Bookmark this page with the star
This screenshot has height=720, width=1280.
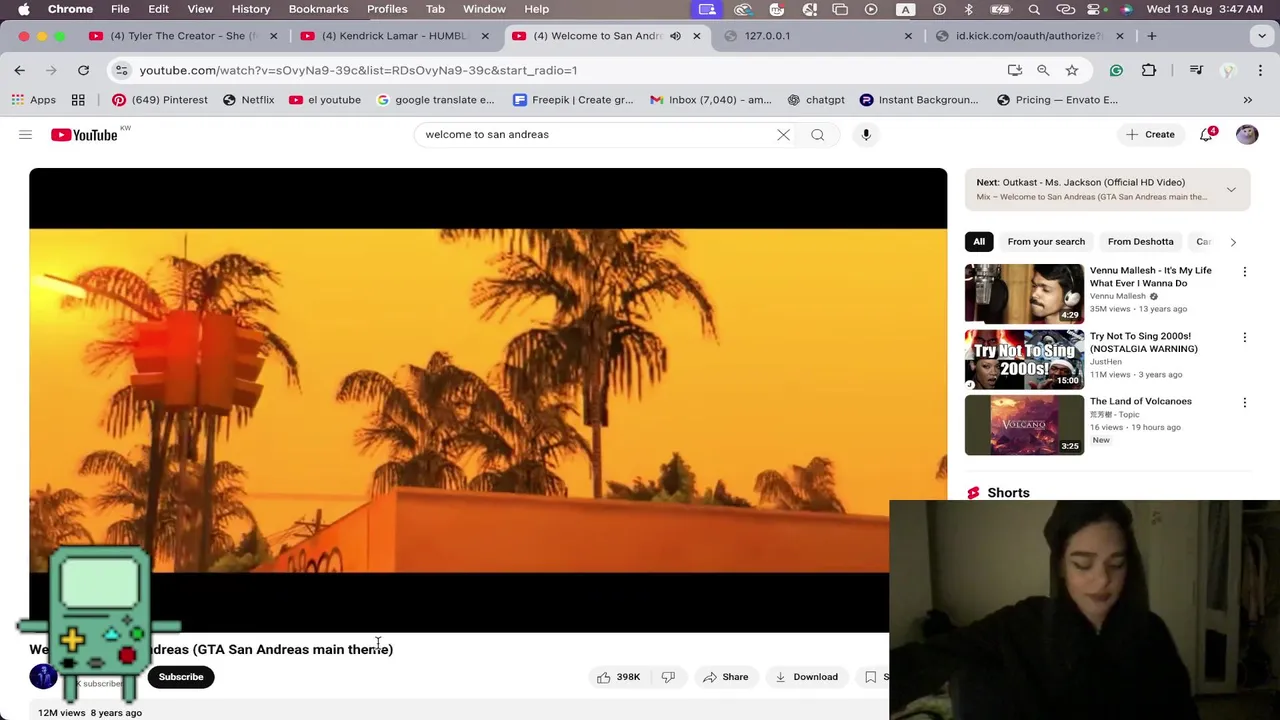click(x=1071, y=70)
